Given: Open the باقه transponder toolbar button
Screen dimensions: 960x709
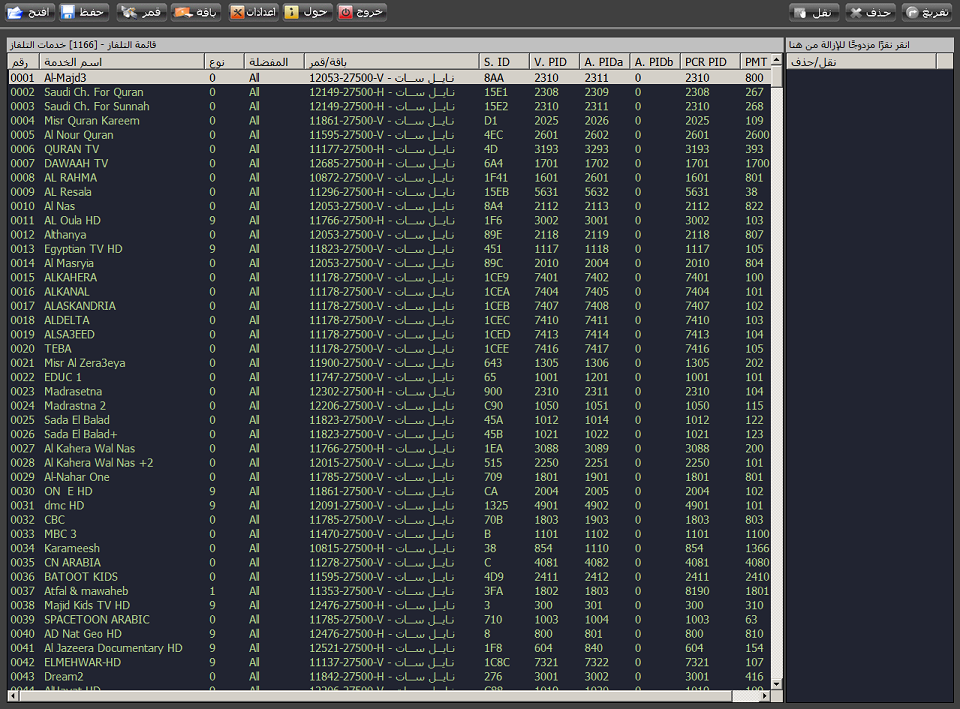Looking at the screenshot, I should pos(196,12).
